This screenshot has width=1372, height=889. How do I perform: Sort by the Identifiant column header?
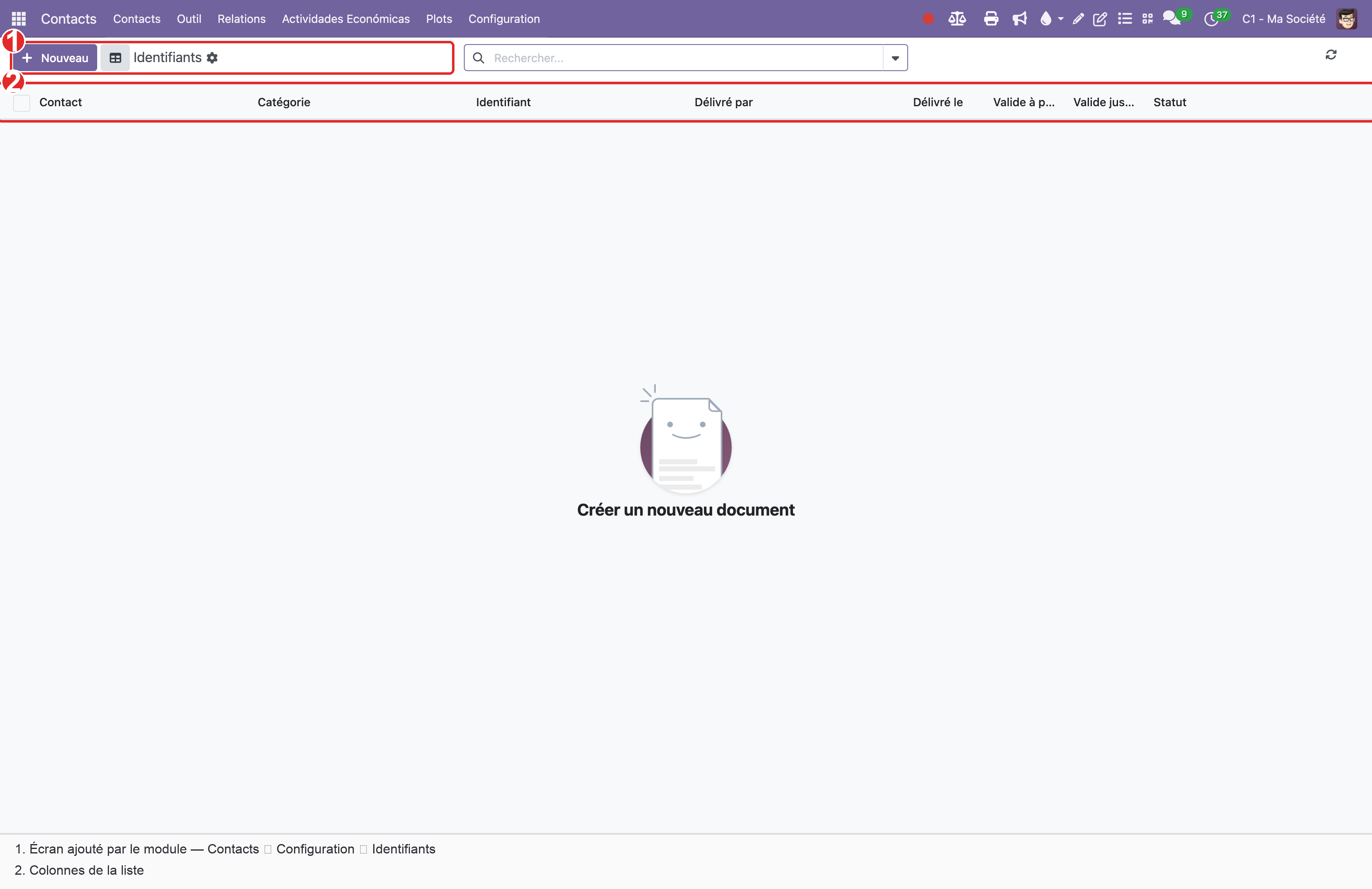click(503, 102)
